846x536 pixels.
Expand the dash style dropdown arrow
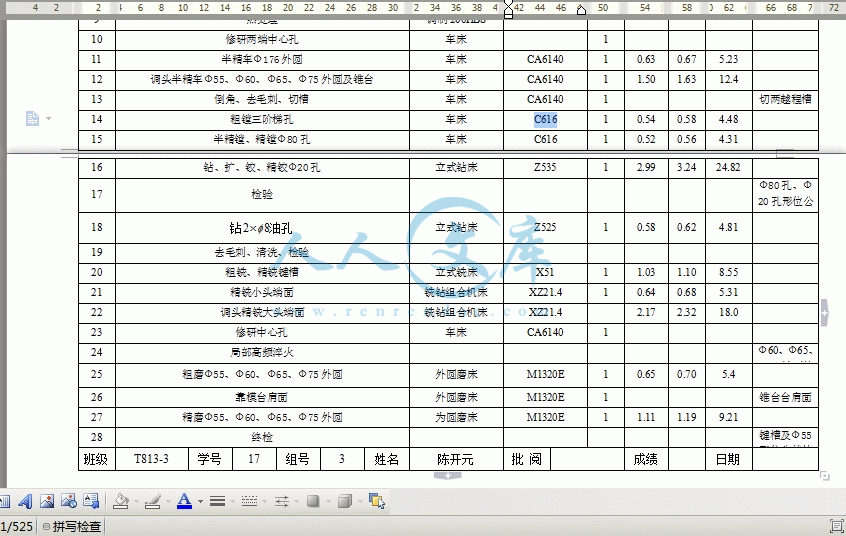pyautogui.click(x=264, y=502)
